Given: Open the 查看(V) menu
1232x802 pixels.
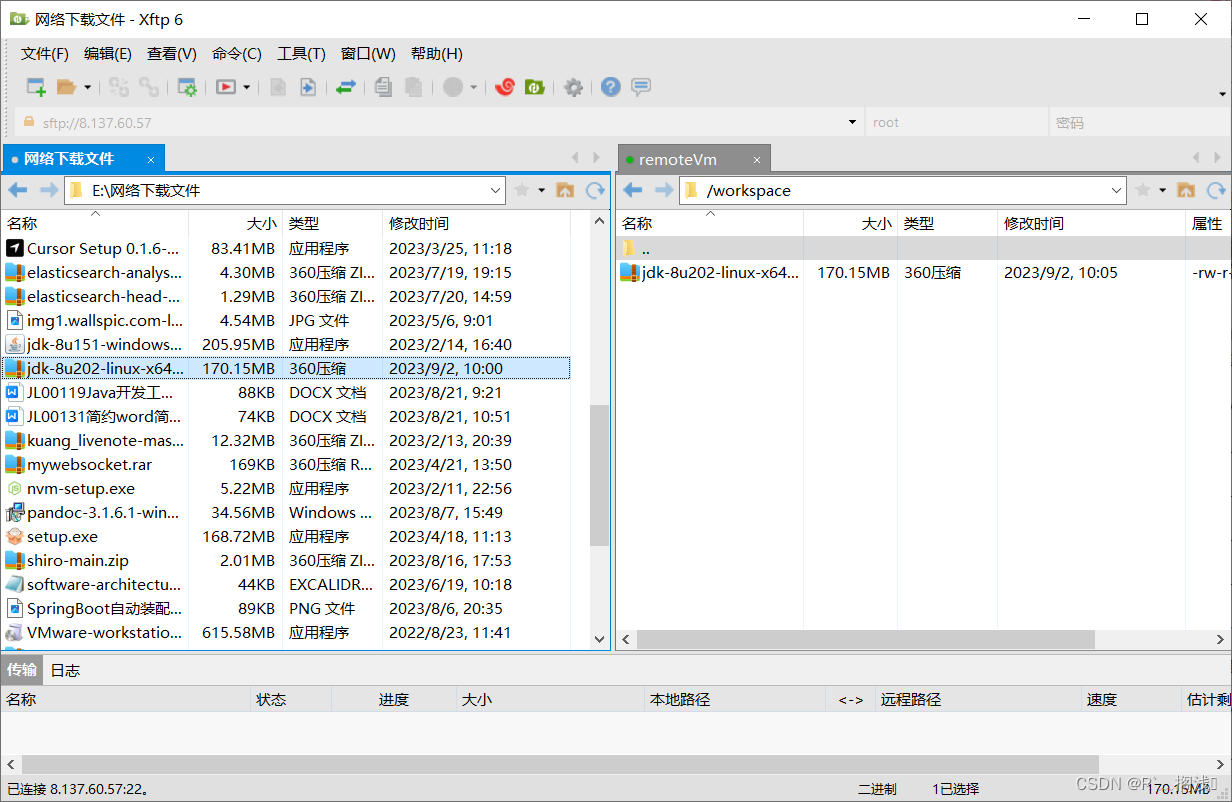Looking at the screenshot, I should point(172,54).
